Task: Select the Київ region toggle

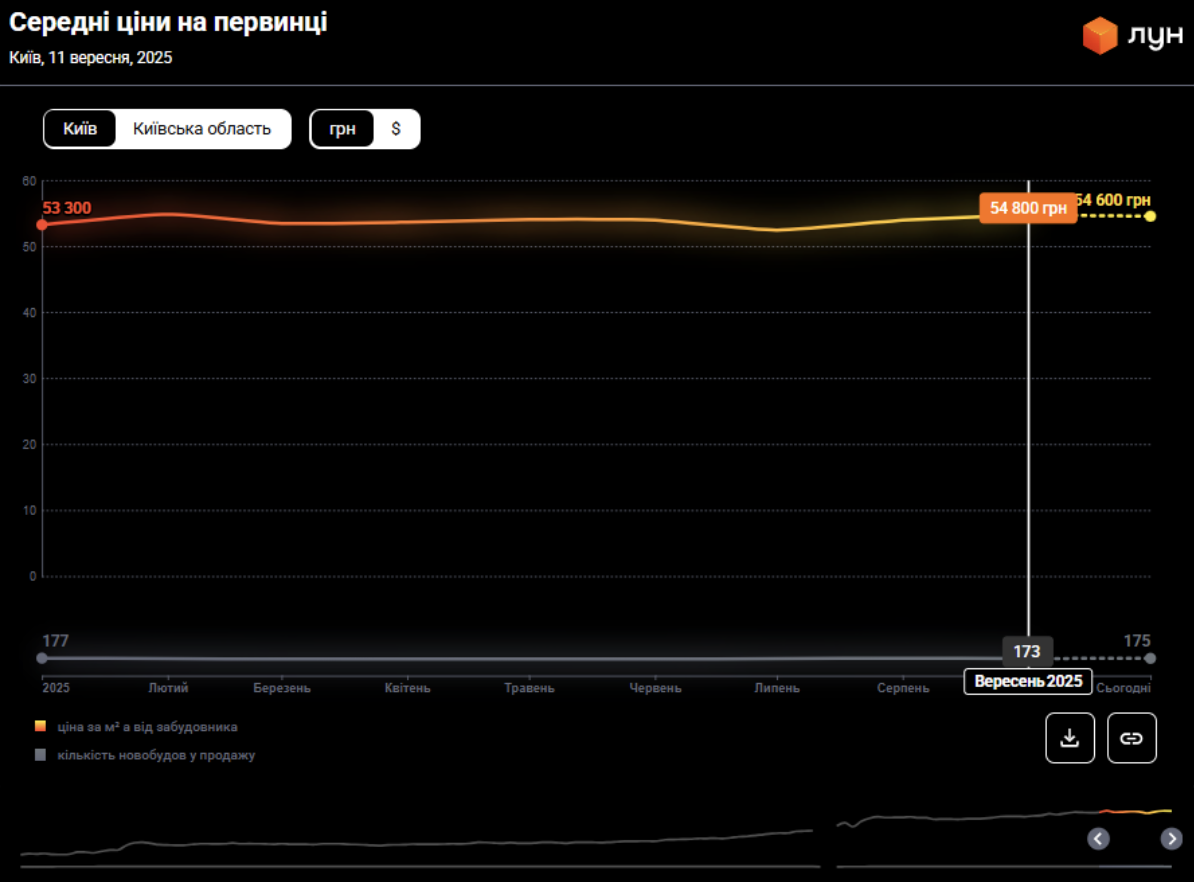Action: 80,129
